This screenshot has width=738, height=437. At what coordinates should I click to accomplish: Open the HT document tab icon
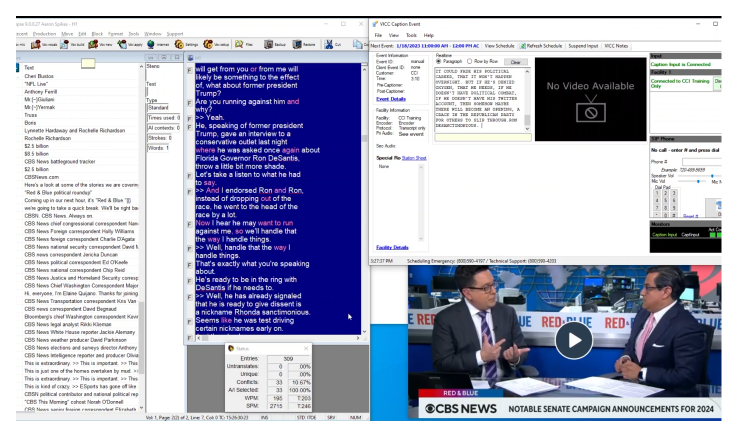pos(191,57)
